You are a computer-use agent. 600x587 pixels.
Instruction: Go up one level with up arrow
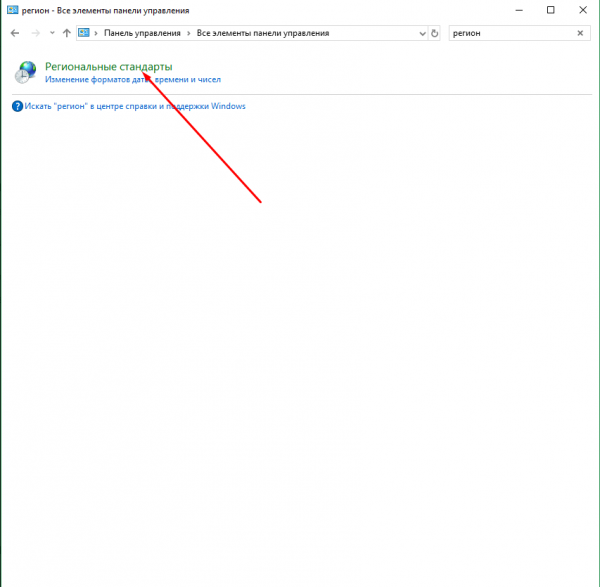coord(67,33)
